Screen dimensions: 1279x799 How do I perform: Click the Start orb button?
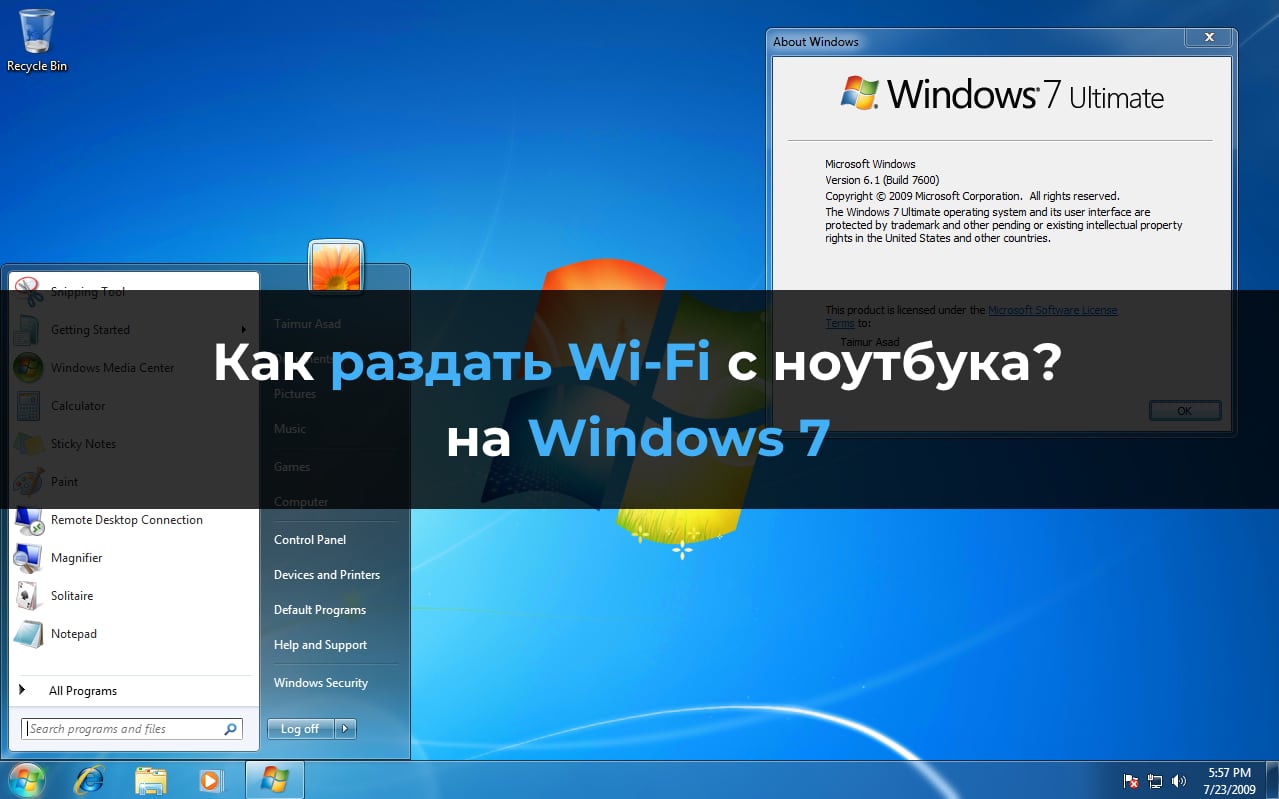coord(27,779)
